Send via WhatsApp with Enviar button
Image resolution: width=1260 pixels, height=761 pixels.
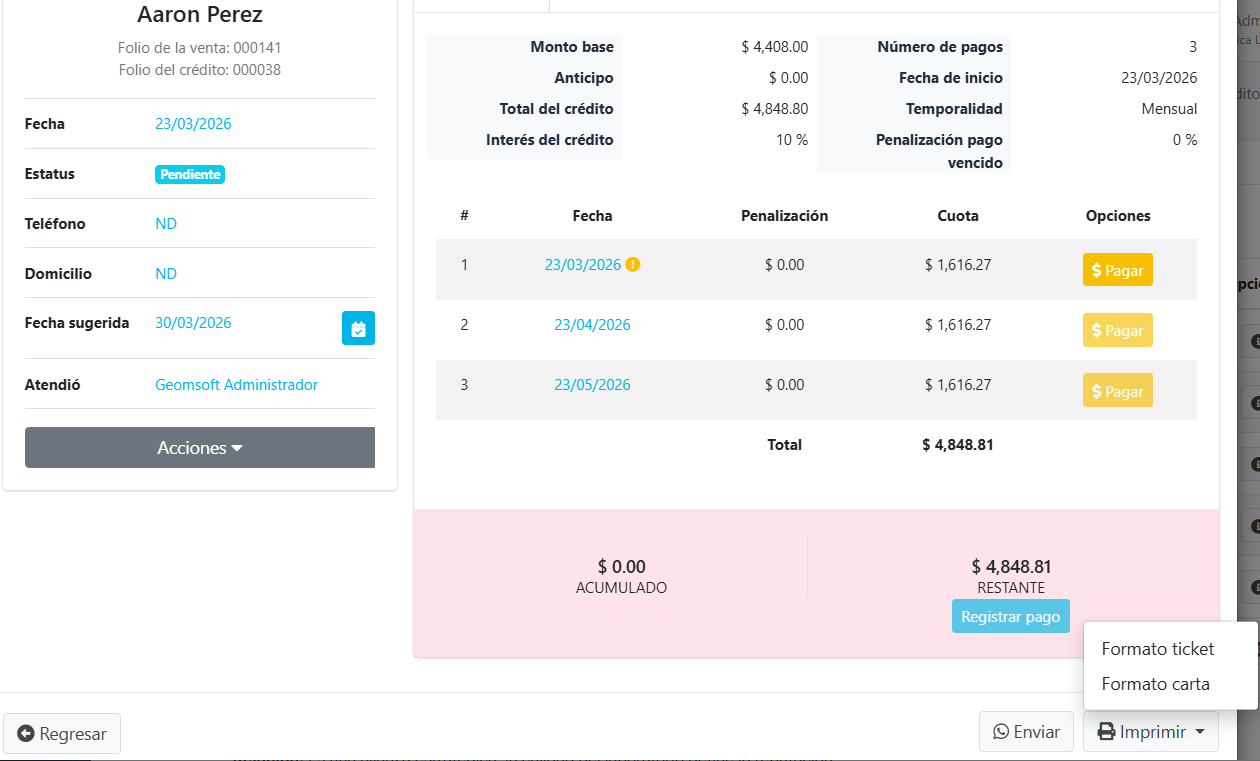(1026, 732)
